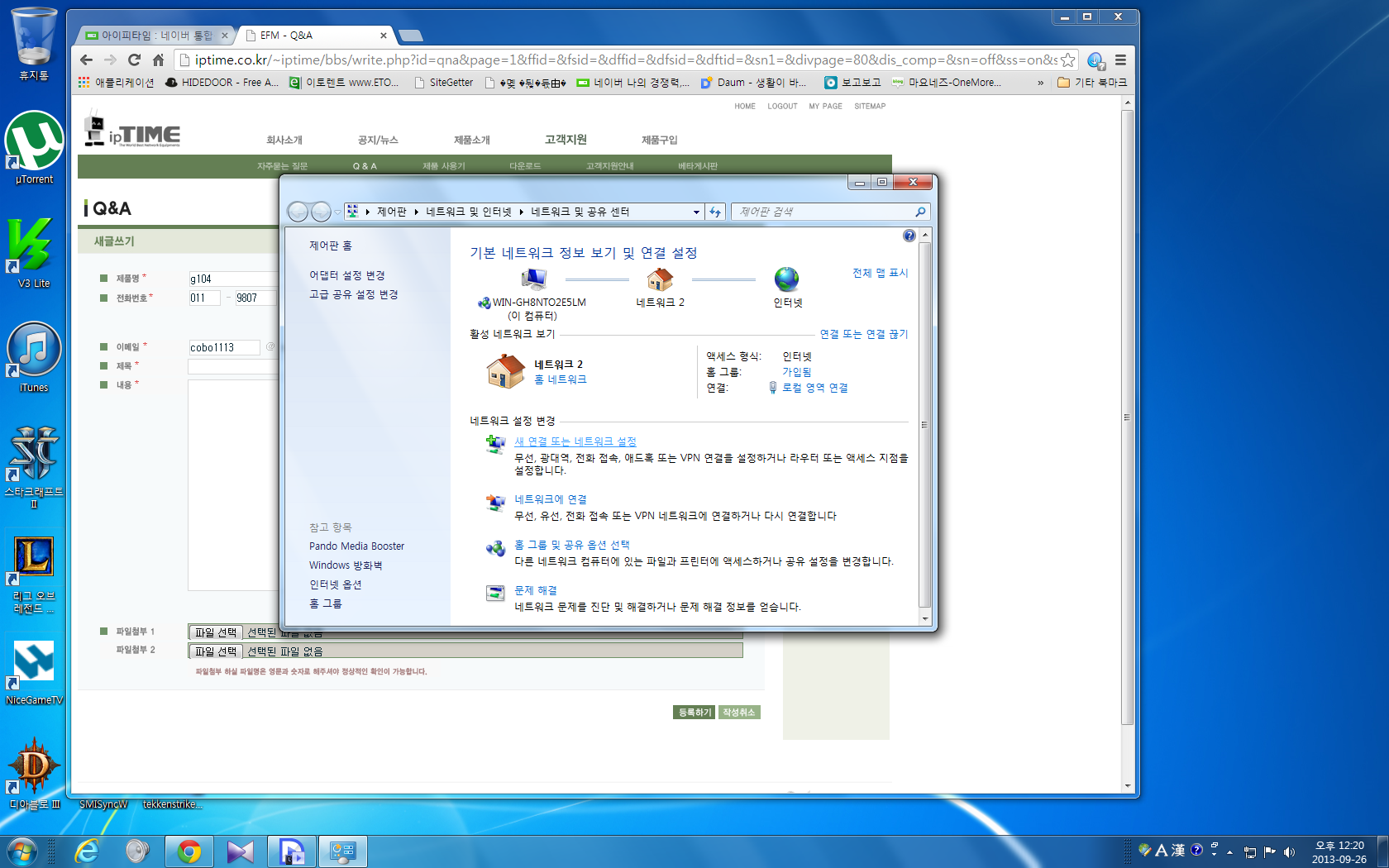Expand the Chrome bookmarks overflow chevron

(x=1040, y=83)
